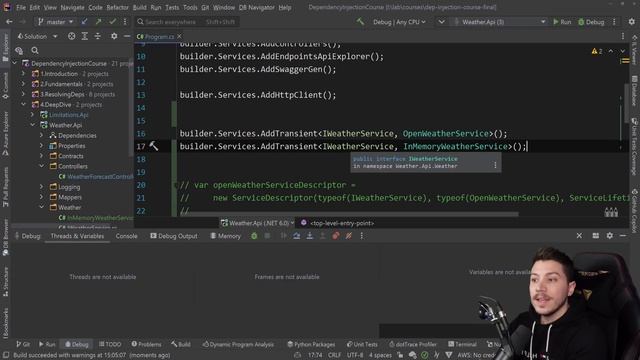The width and height of the screenshot is (640, 360).
Task: Select WeatherForecastController file in tree
Action: tap(96, 177)
